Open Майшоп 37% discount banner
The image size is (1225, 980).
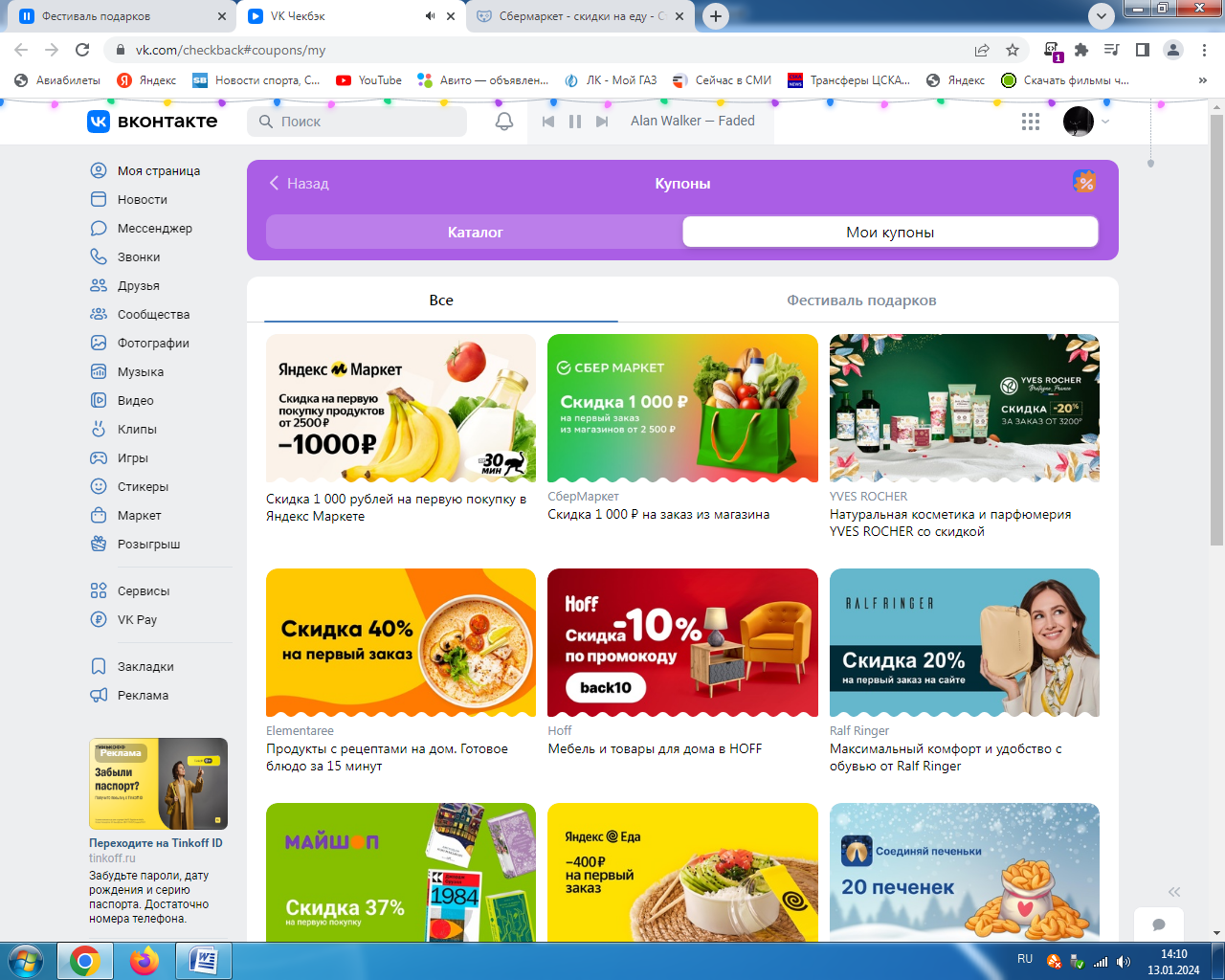click(401, 872)
